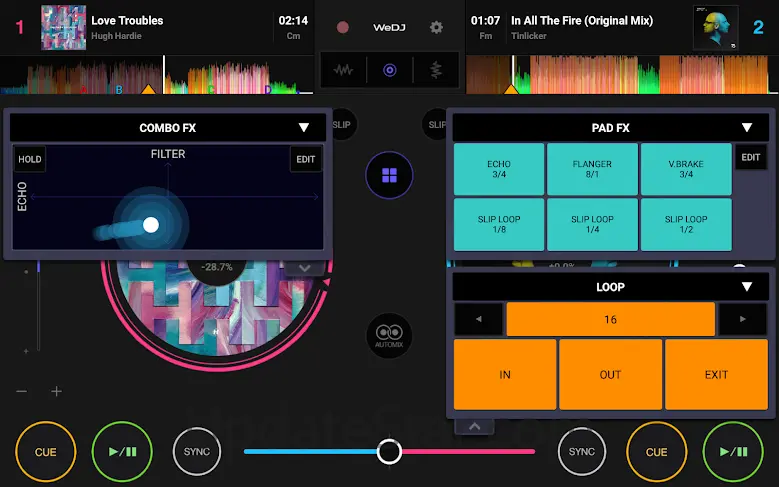Tap the deck 1 Play/Pause button

[122, 452]
